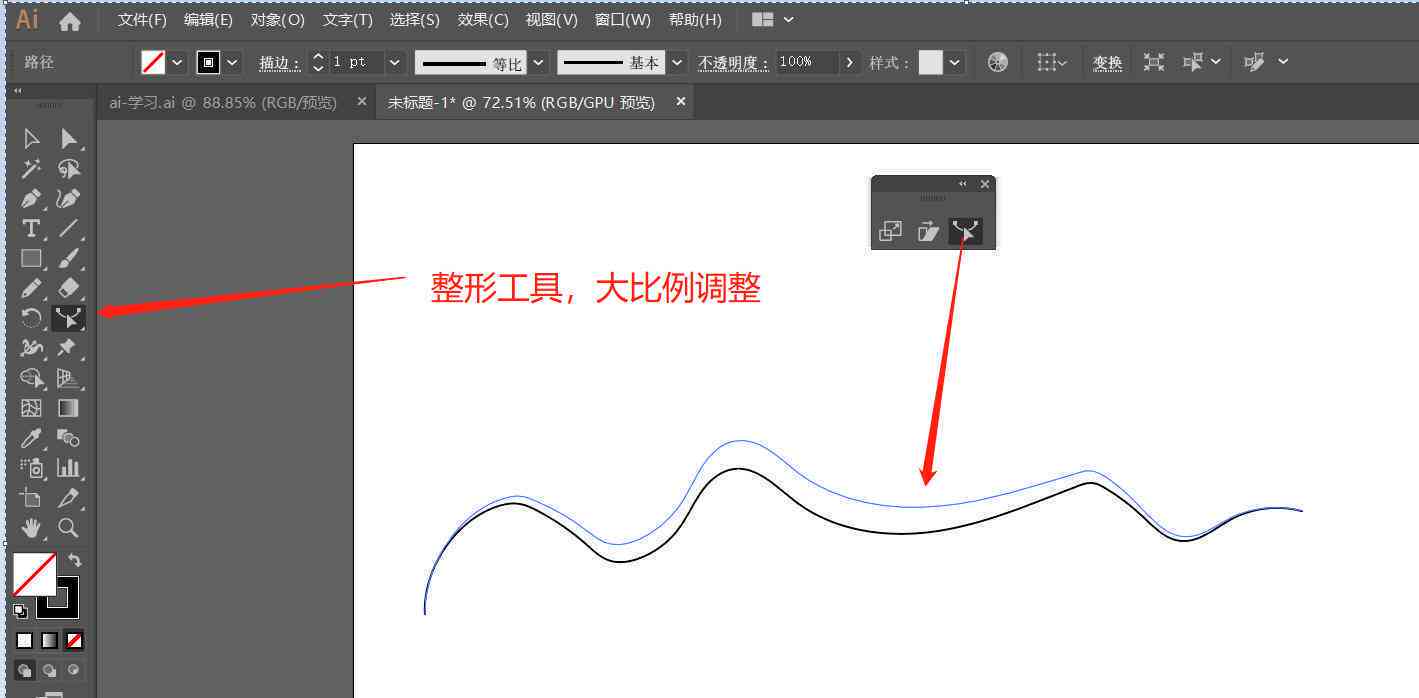Image resolution: width=1419 pixels, height=698 pixels.
Task: Select the Puppet Warp pin tool
Action: (68, 348)
